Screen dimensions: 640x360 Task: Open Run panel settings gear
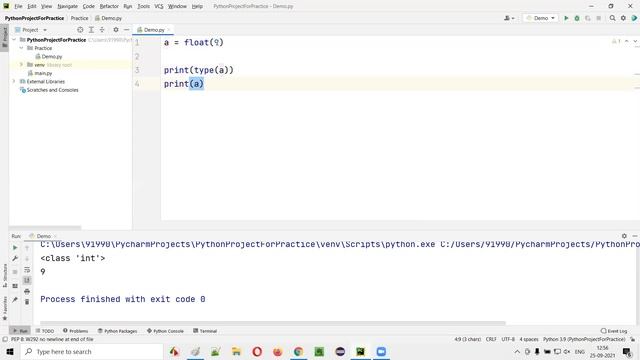click(624, 236)
